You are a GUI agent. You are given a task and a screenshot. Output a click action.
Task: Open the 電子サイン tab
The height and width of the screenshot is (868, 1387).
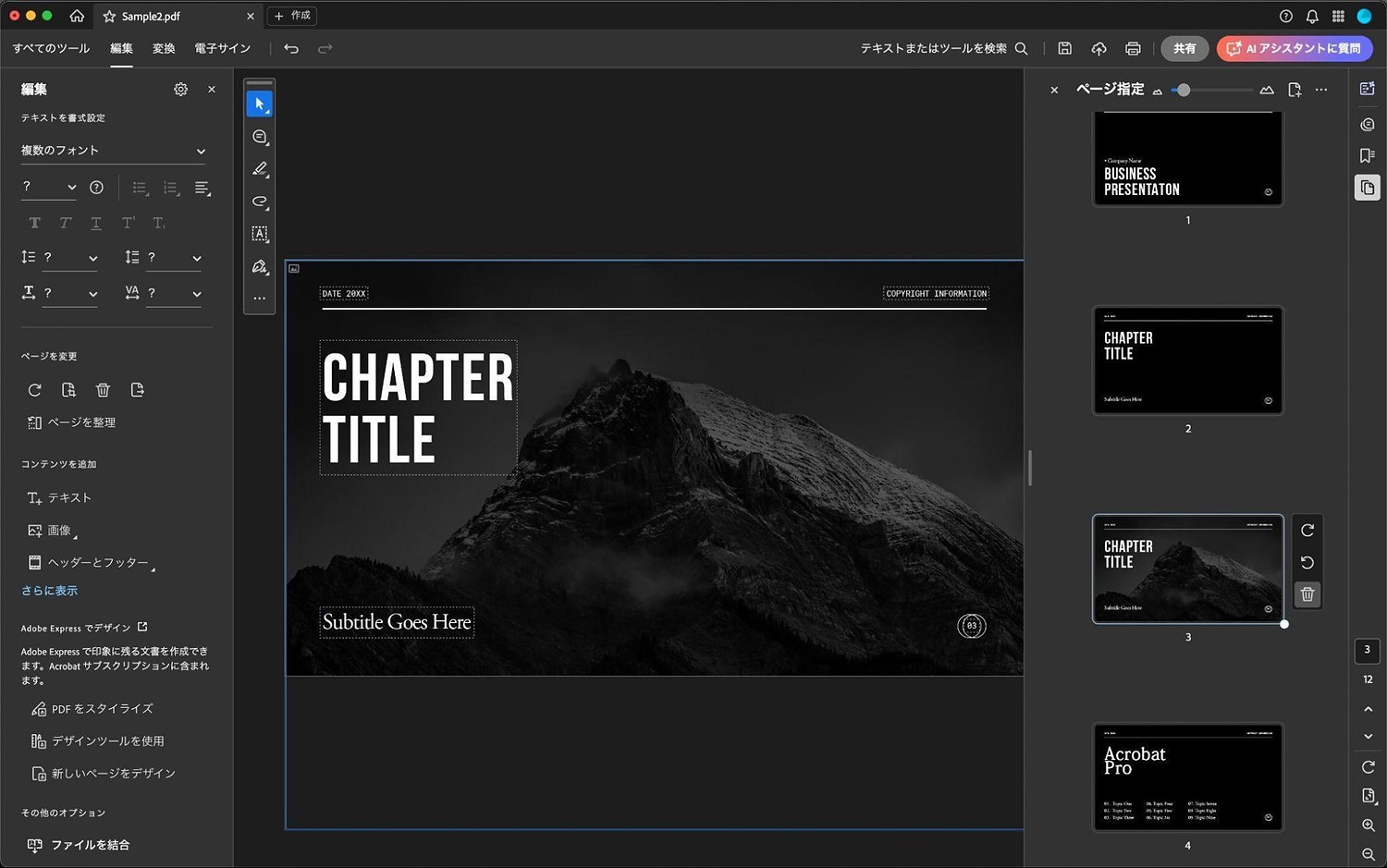(222, 48)
